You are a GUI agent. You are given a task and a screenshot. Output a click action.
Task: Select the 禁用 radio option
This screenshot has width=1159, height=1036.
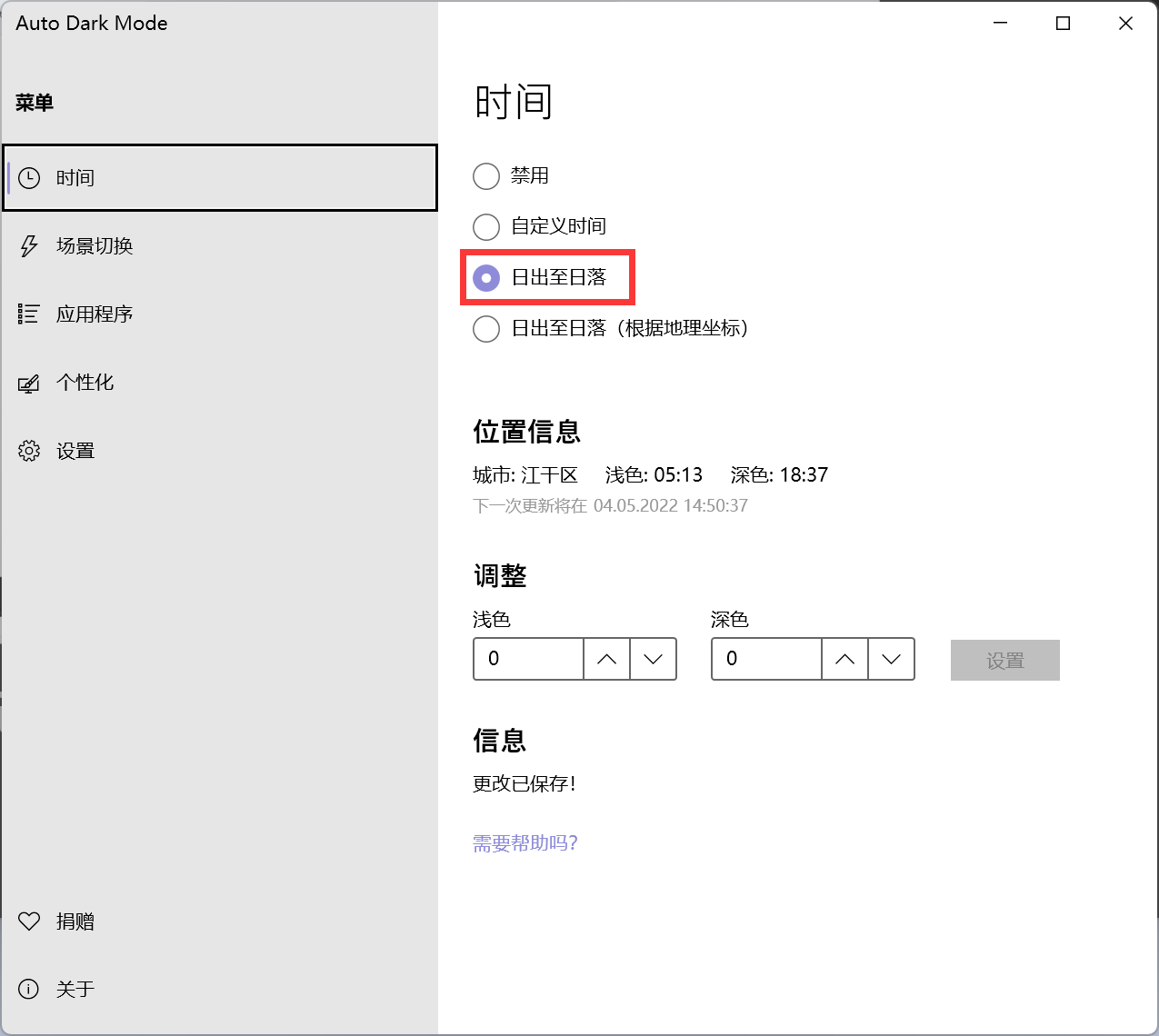[x=486, y=176]
